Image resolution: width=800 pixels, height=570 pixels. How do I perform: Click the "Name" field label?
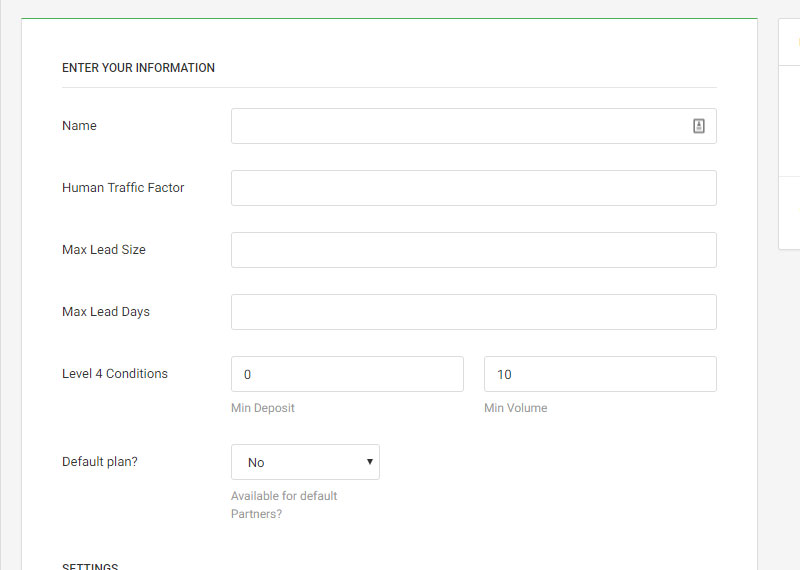pyautogui.click(x=79, y=126)
